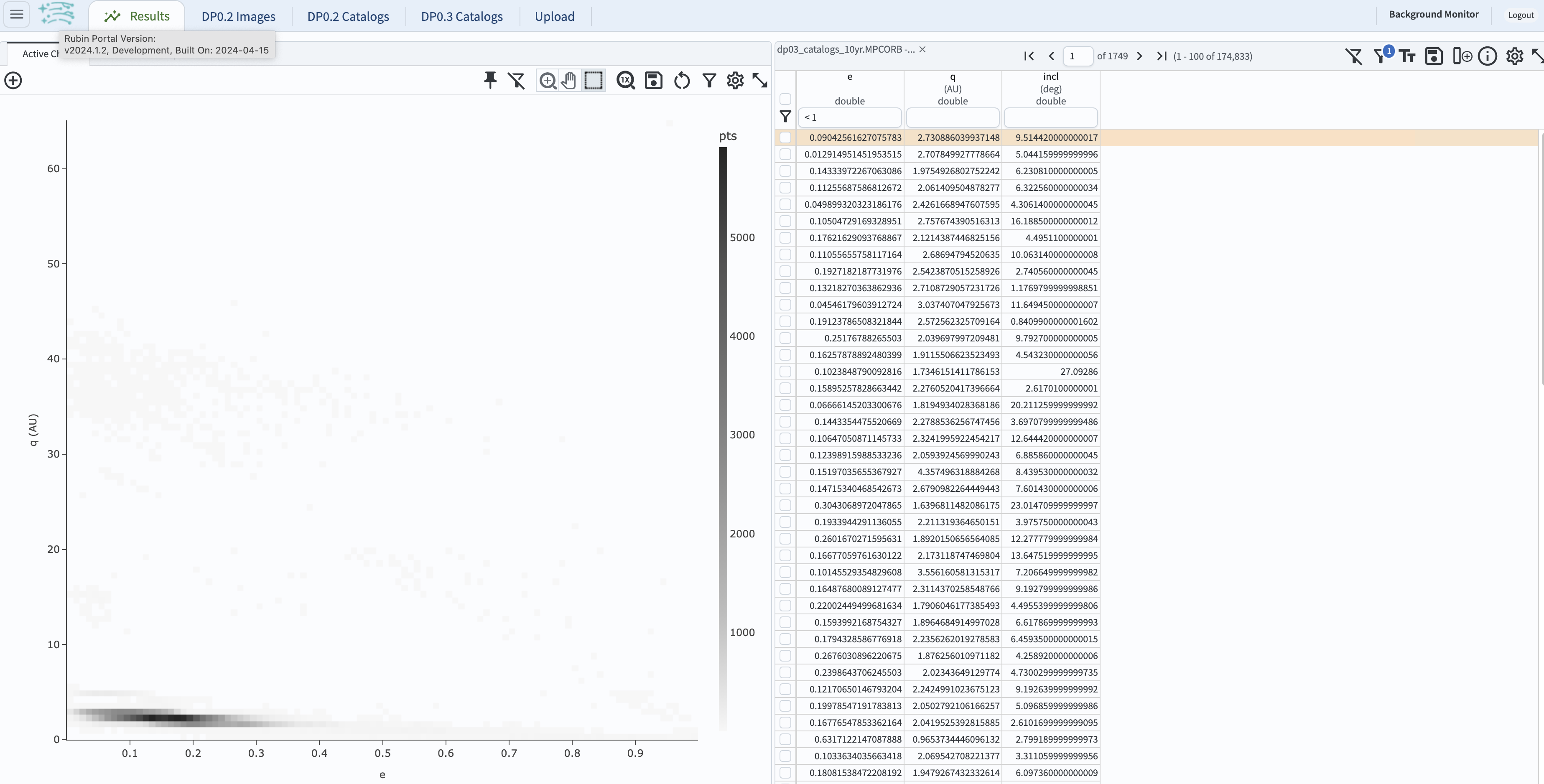The width and height of the screenshot is (1544, 784).
Task: Open the DP0.2 Images tab
Action: (239, 16)
